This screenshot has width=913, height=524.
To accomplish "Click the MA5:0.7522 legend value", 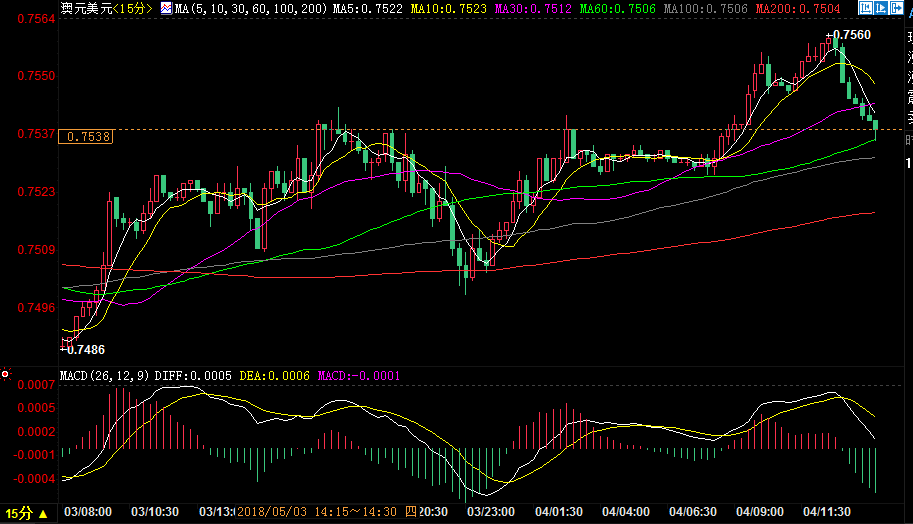I will (368, 9).
